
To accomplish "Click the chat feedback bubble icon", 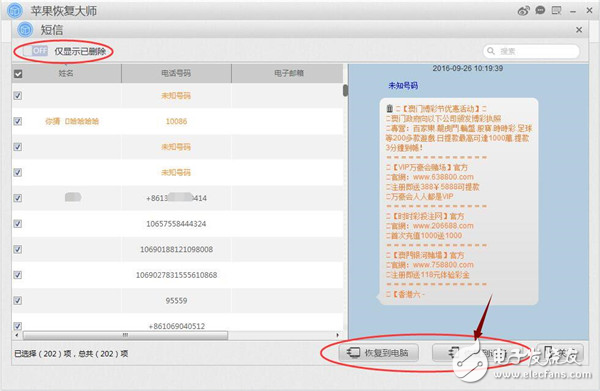I will point(540,10).
